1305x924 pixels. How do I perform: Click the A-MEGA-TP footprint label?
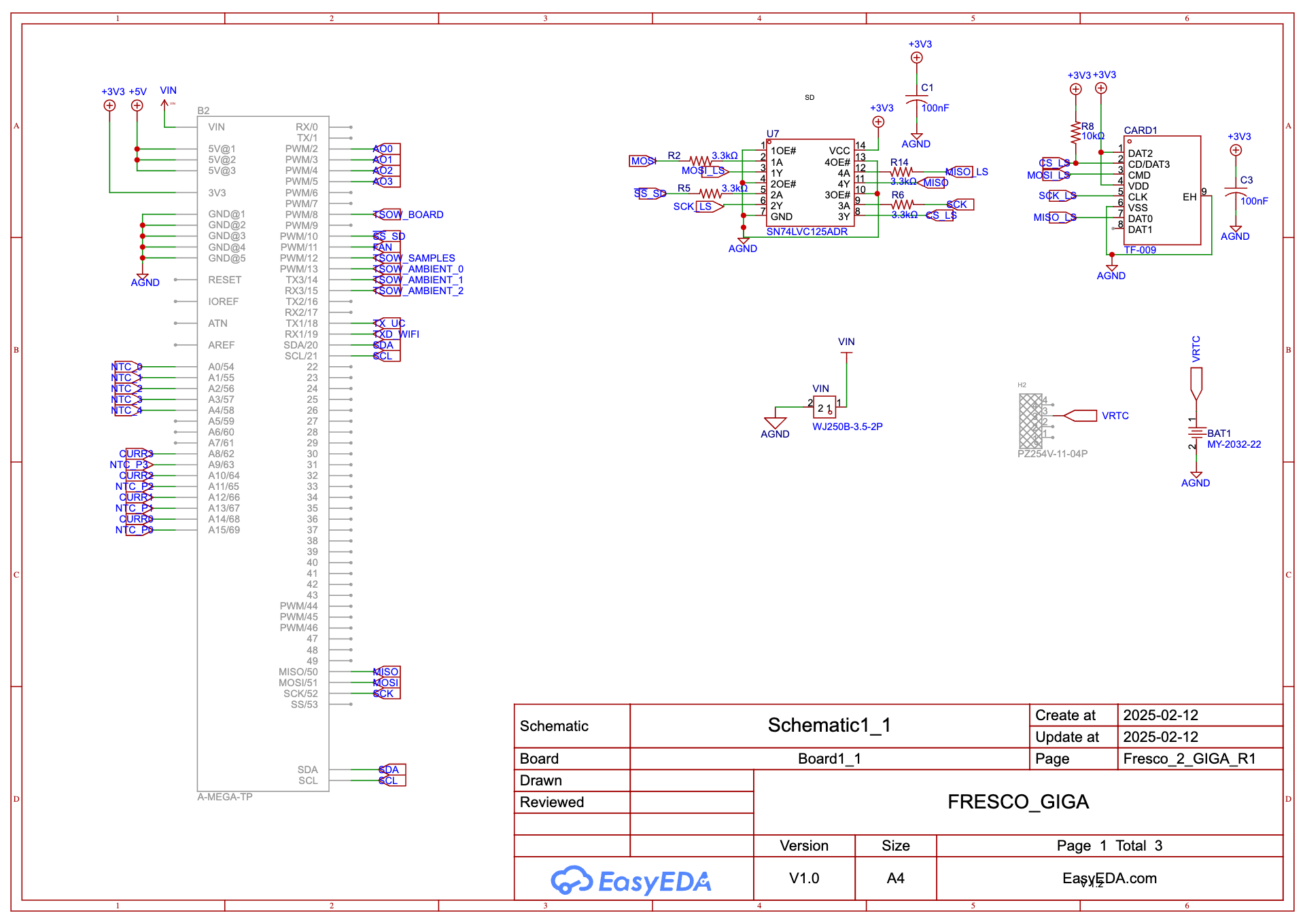coord(225,797)
